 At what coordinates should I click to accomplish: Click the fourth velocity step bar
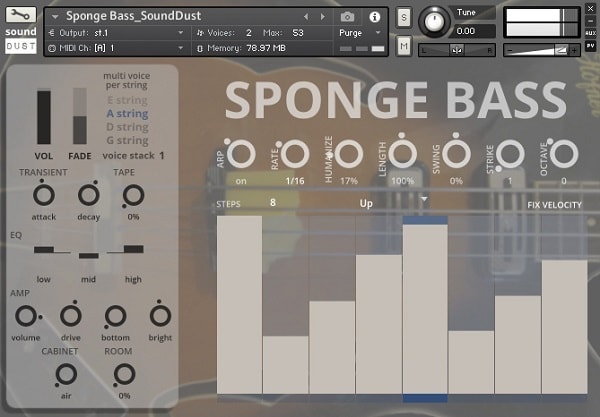[378, 324]
